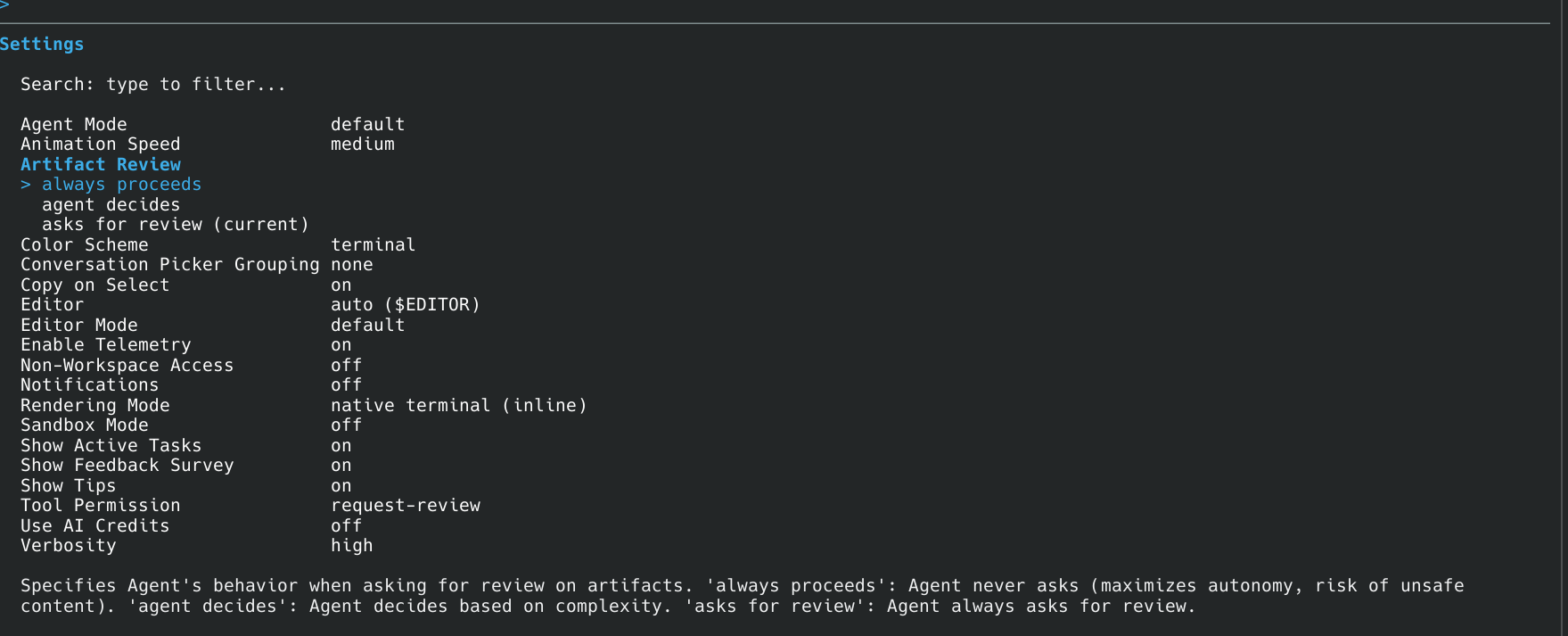The width and height of the screenshot is (1568, 636).
Task: Select the Rendering Mode row
Action: [304, 406]
